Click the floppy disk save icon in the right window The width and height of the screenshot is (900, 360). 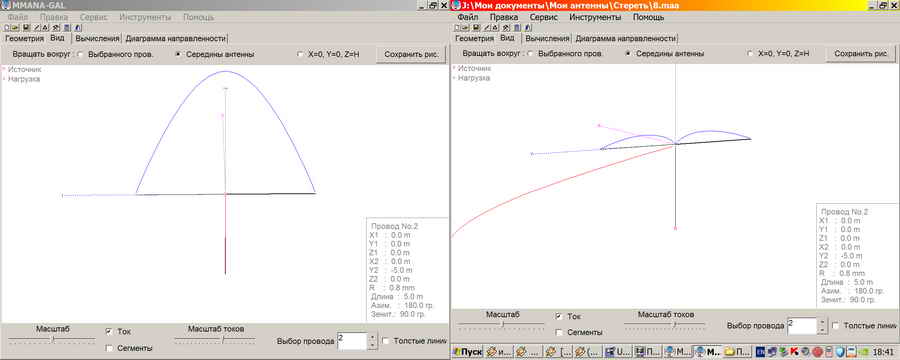click(476, 28)
